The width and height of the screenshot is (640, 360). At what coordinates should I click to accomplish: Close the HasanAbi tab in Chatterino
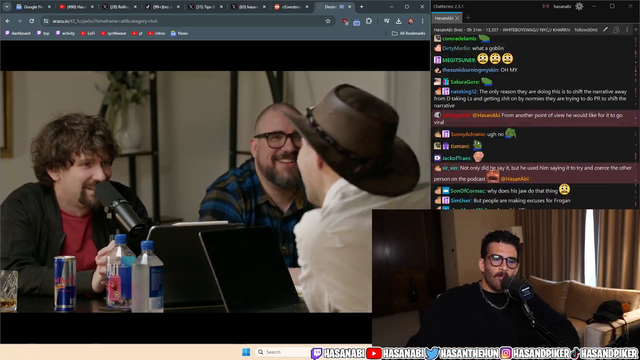(x=457, y=18)
